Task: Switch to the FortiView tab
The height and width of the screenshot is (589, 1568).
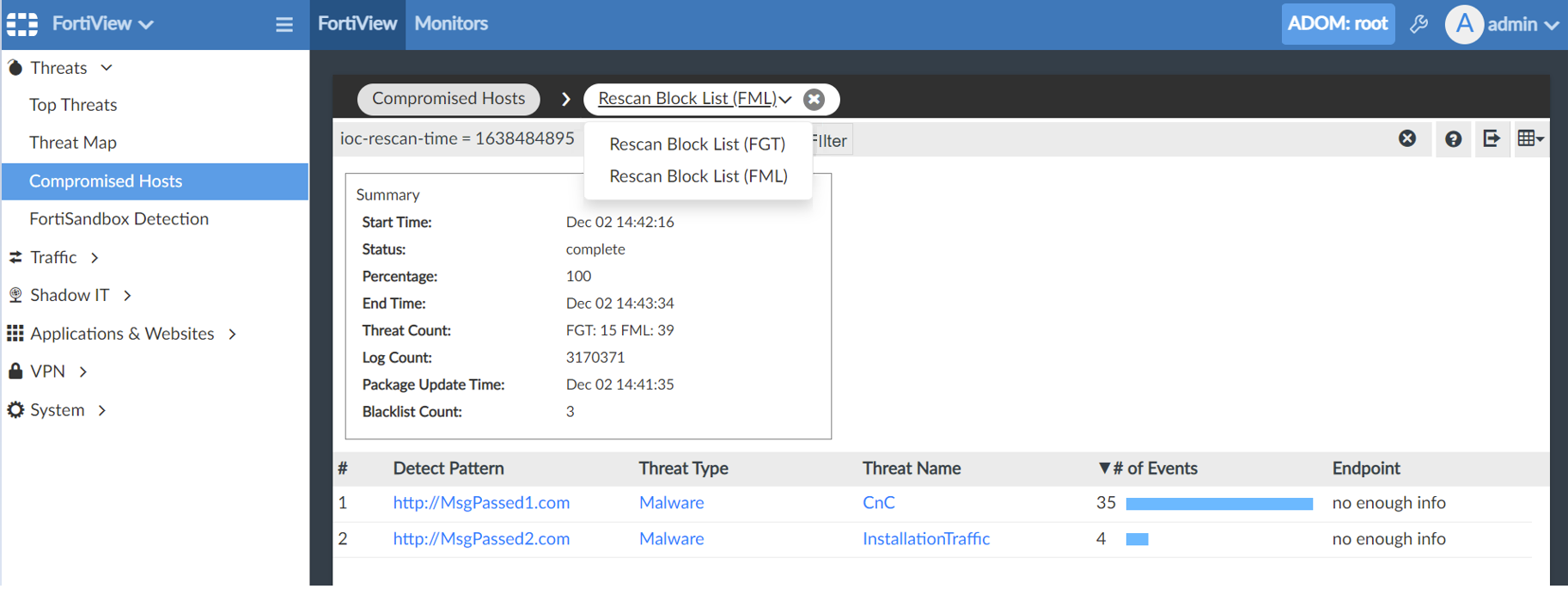Action: 357,24
